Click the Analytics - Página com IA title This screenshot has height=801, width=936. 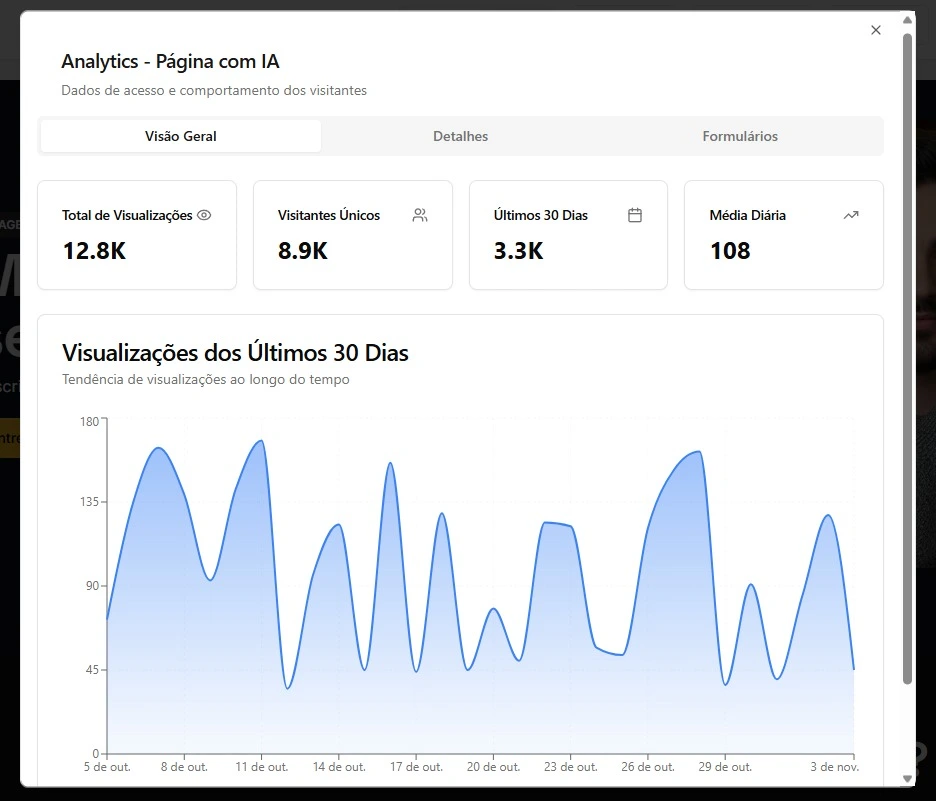pyautogui.click(x=170, y=62)
